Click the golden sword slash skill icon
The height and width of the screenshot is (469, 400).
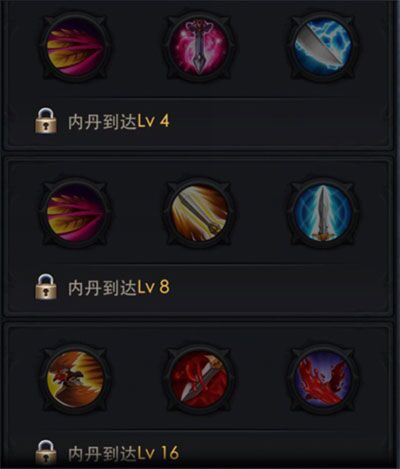(199, 213)
